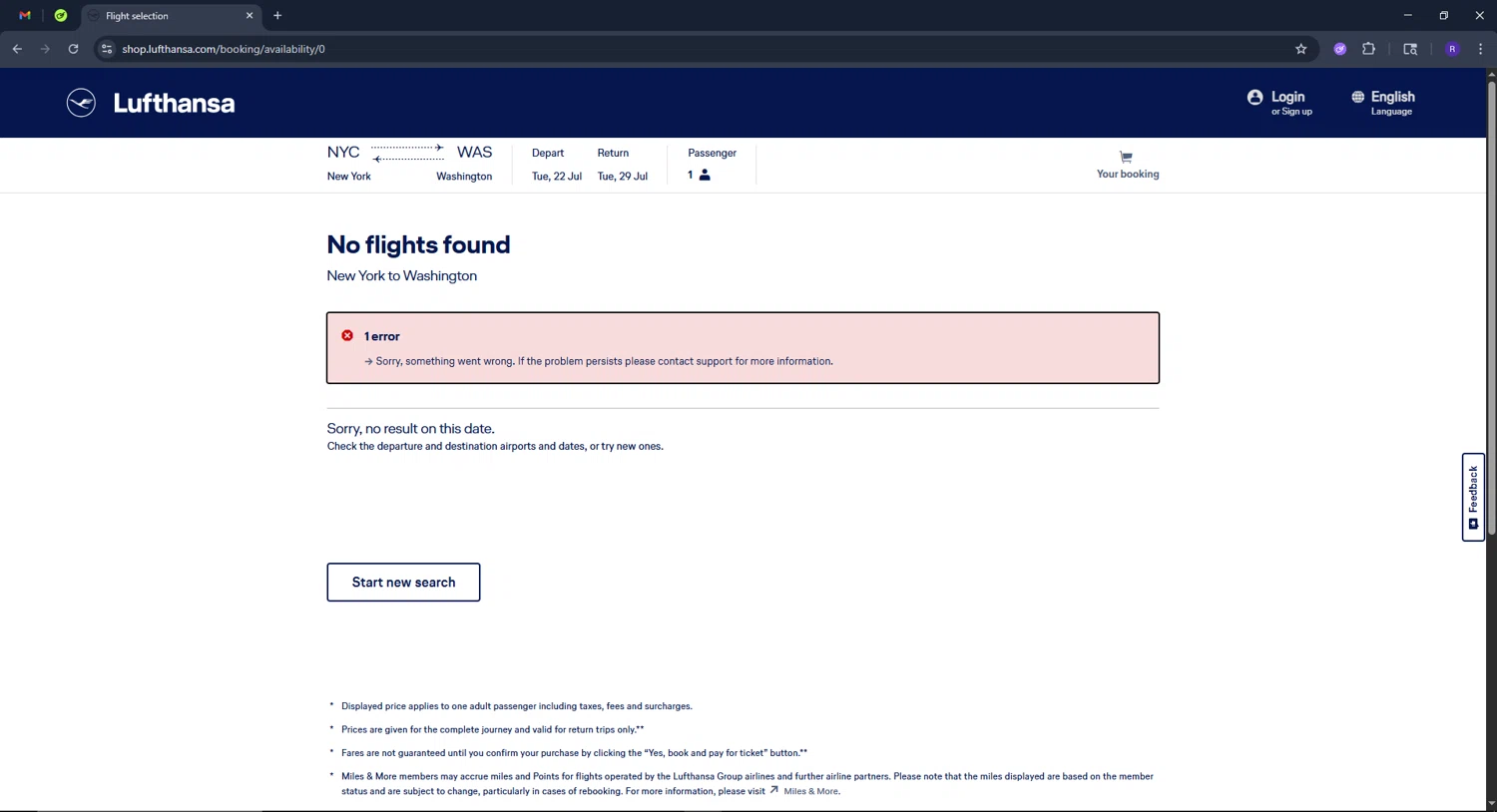This screenshot has height=812, width=1497.
Task: Go back to previous page
Action: pyautogui.click(x=17, y=49)
